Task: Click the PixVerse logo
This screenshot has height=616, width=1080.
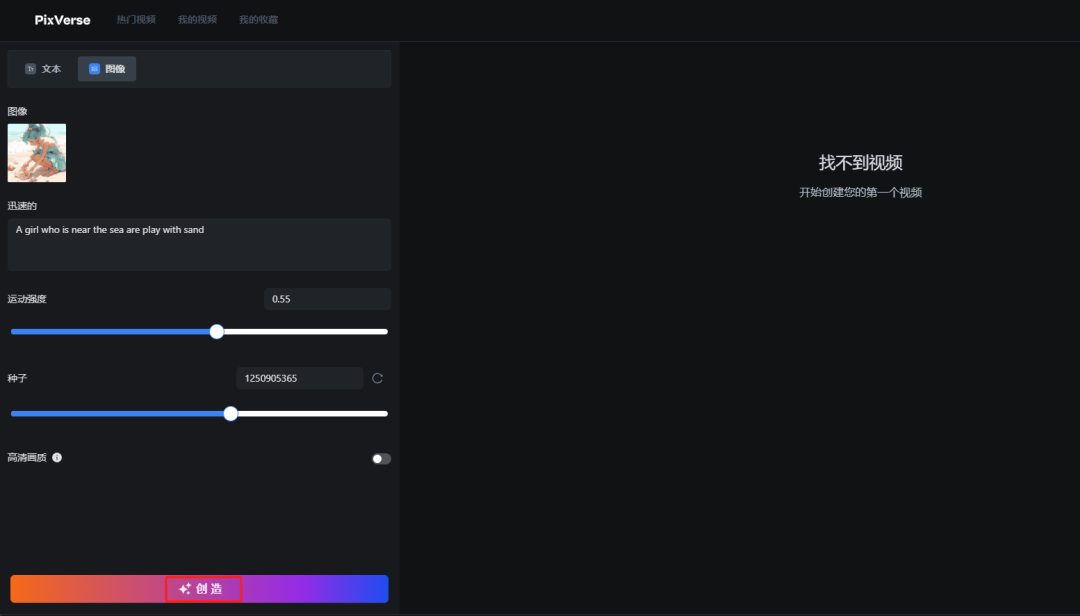Action: 61,19
